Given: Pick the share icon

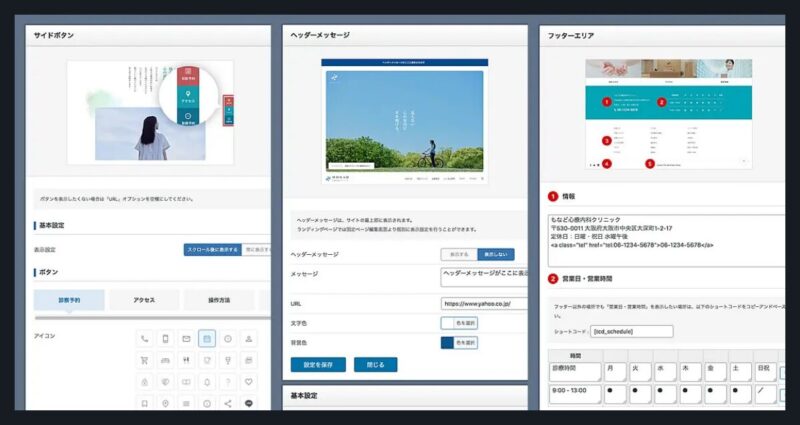Looking at the screenshot, I should (228, 404).
